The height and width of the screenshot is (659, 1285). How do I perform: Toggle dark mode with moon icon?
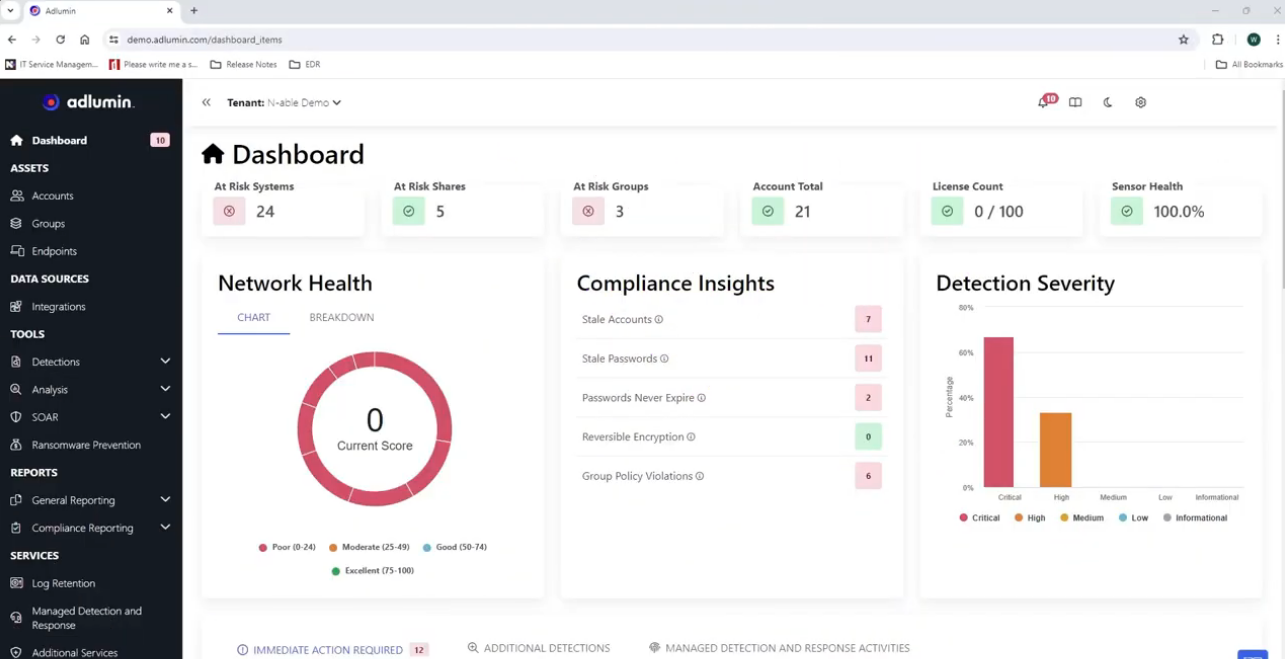1107,103
